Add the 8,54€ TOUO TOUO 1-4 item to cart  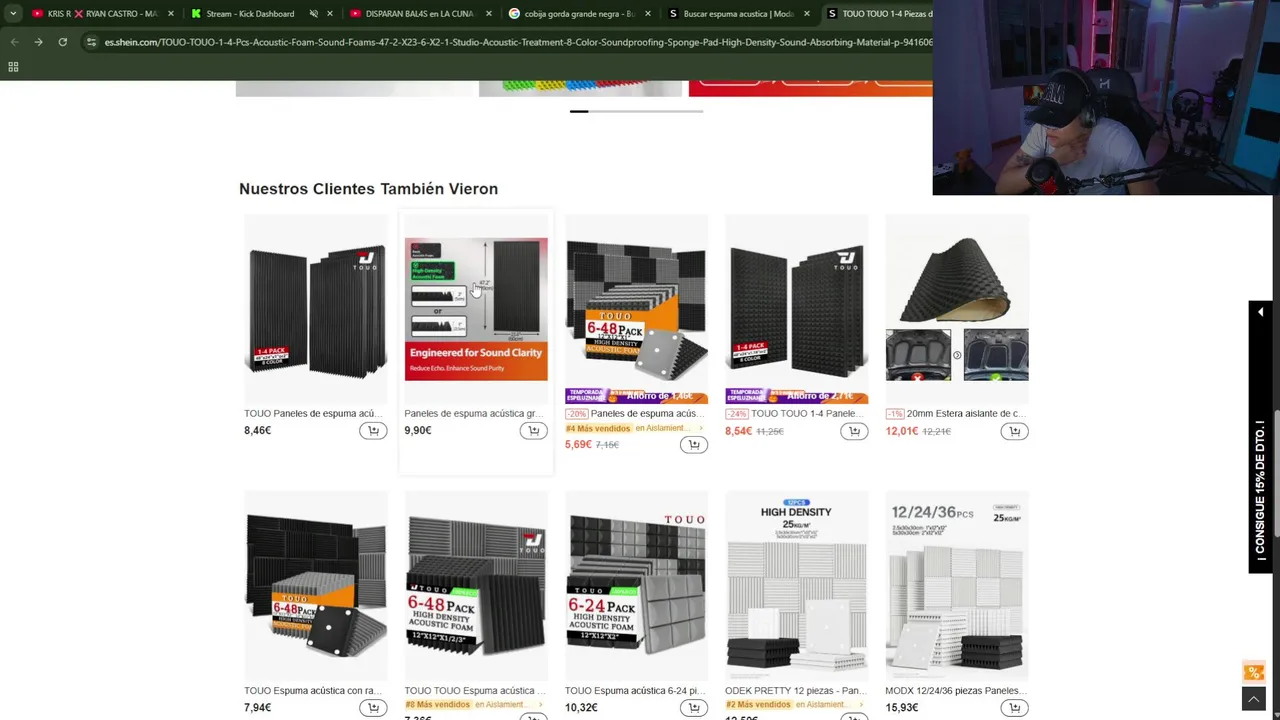853,431
